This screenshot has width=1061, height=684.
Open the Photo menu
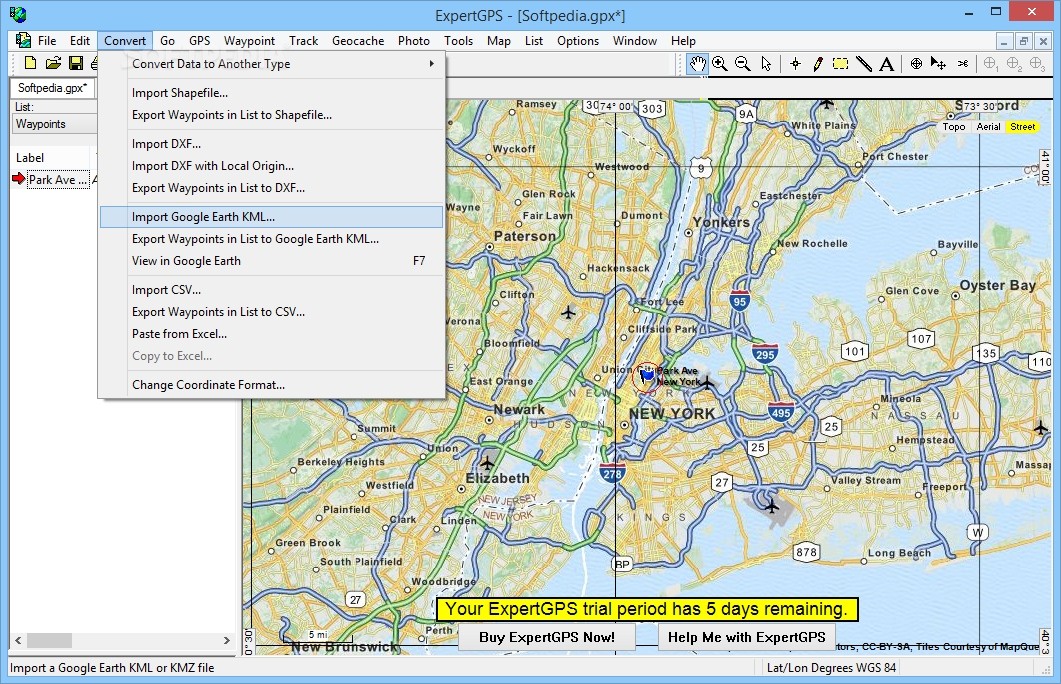[413, 41]
